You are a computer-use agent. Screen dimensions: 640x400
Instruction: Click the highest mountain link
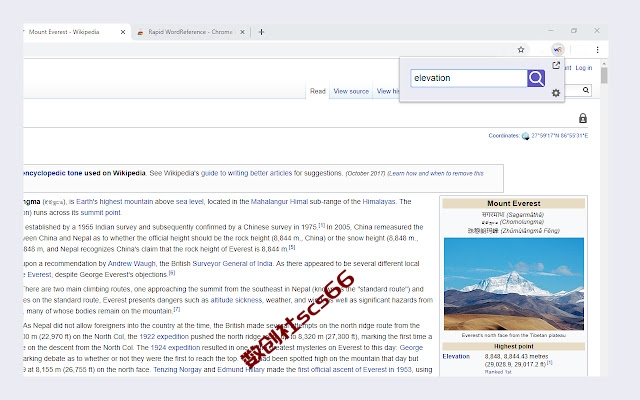pyautogui.click(x=126, y=202)
